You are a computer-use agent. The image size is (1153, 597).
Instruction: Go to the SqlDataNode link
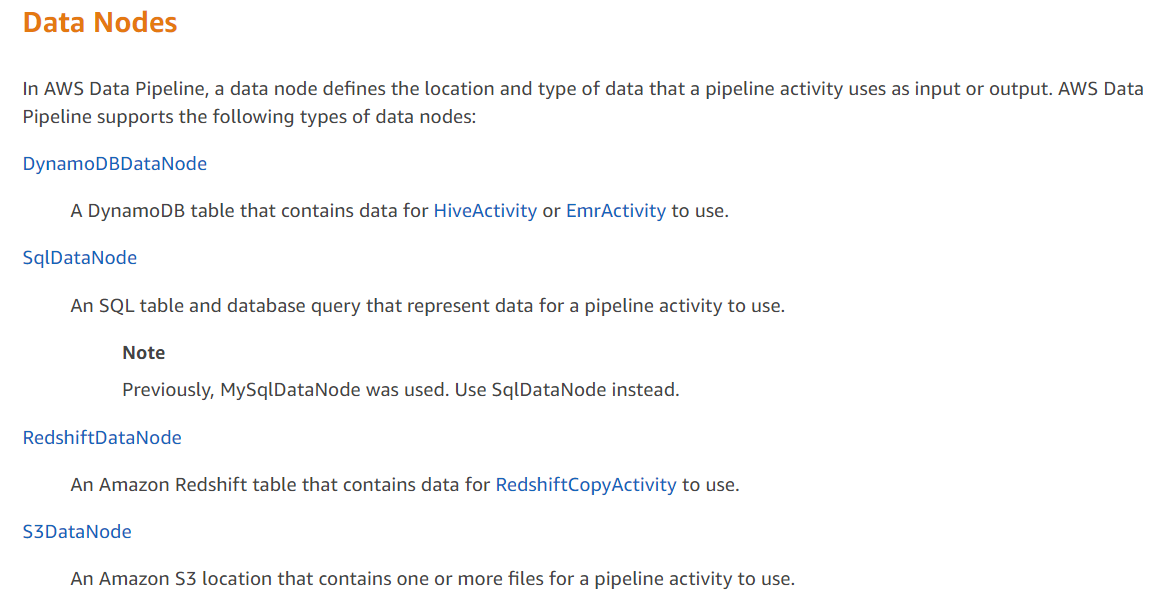79,258
